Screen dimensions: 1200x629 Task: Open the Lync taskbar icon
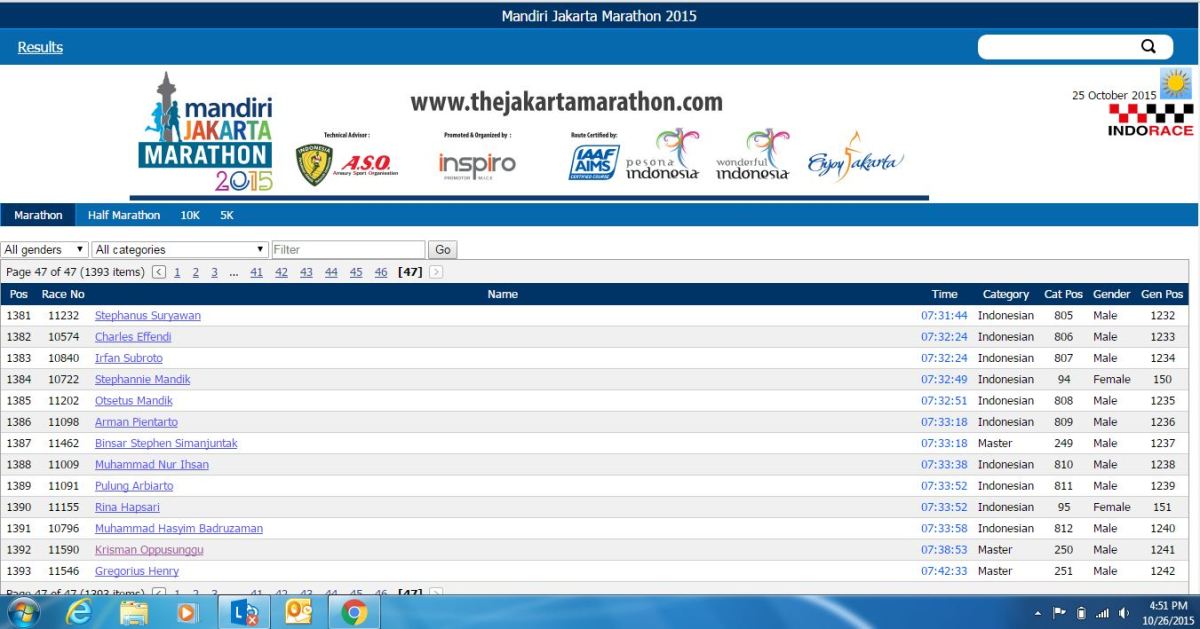click(x=244, y=612)
